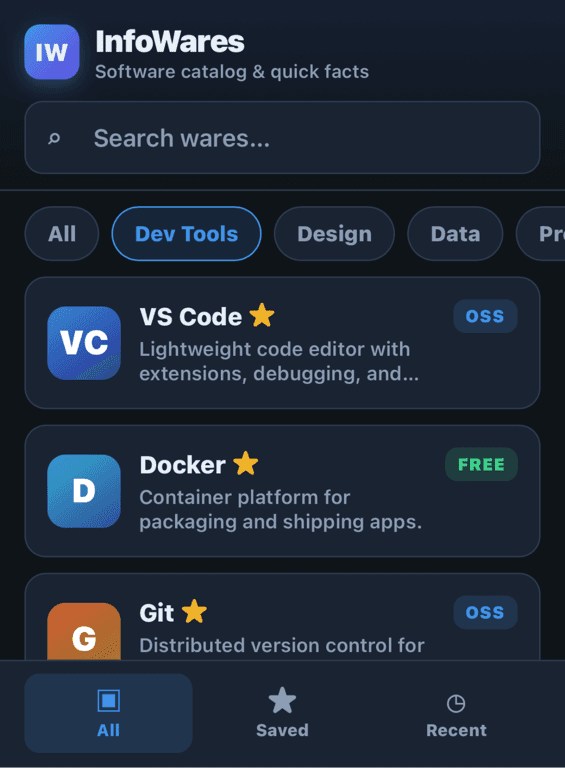Toggle the Docker favorite star
The height and width of the screenshot is (768, 565).
pyautogui.click(x=246, y=463)
